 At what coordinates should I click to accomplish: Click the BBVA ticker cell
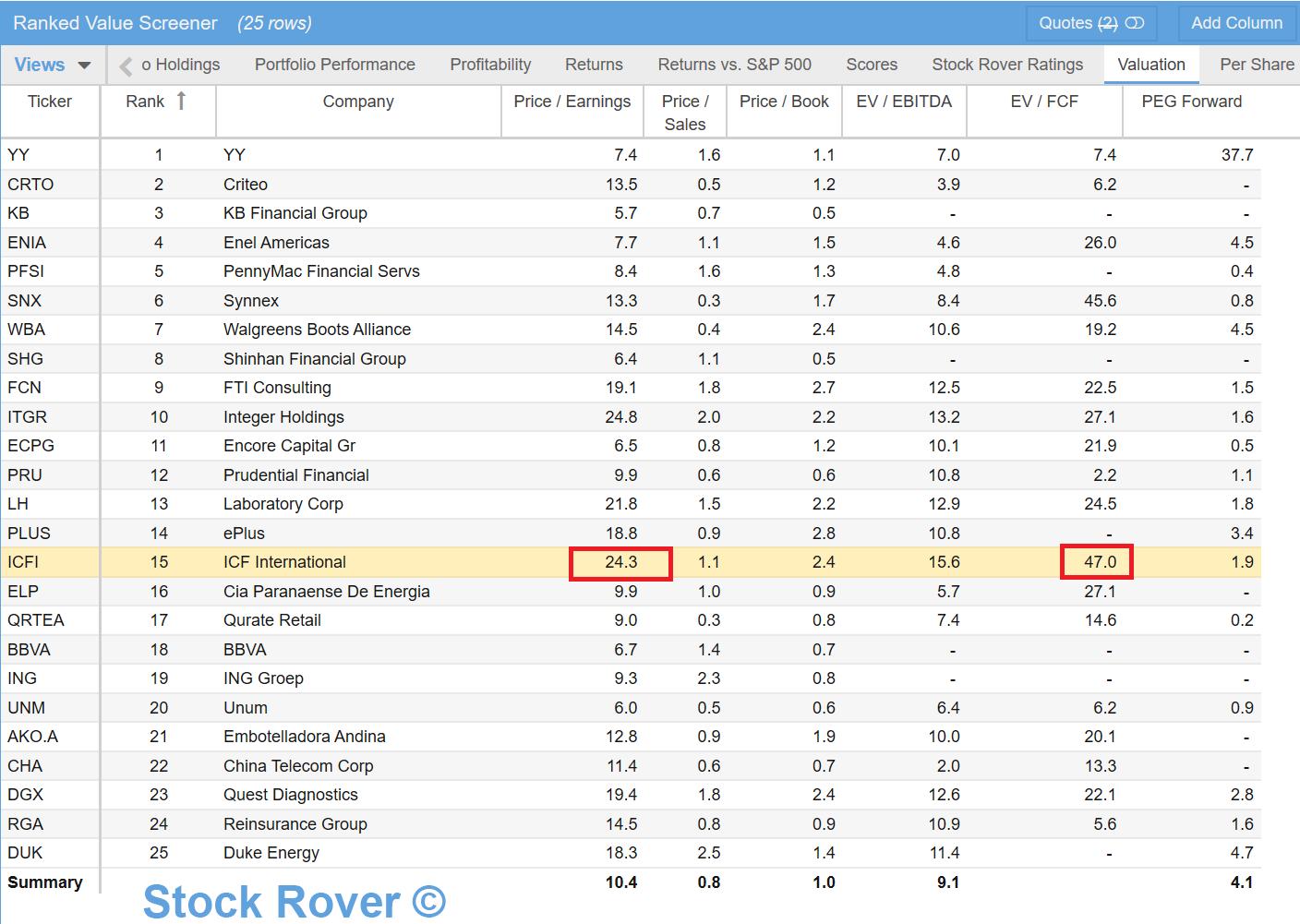tap(50, 650)
